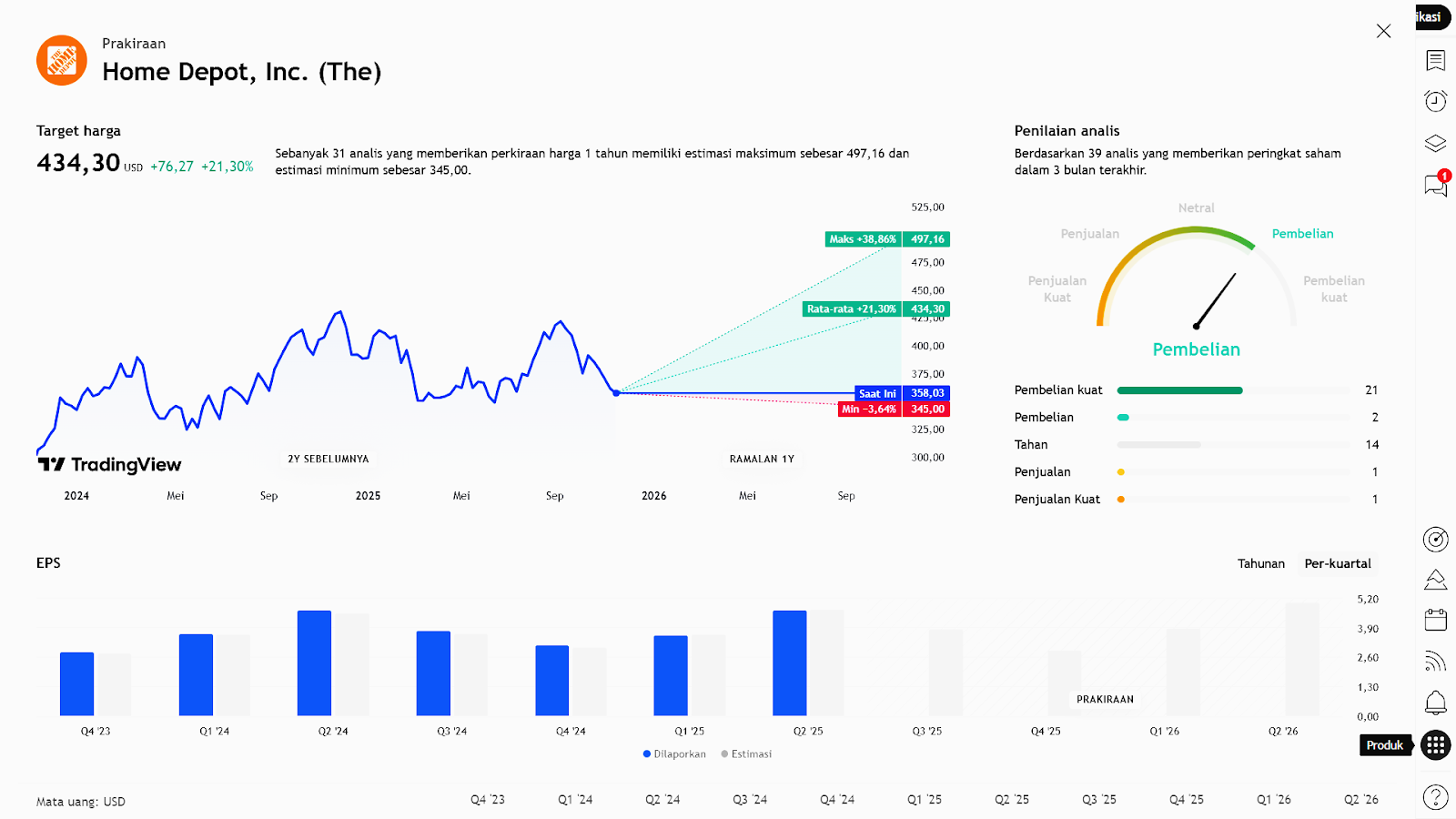1456x819 pixels.
Task: Click the Home Depot logo
Action: point(62,61)
